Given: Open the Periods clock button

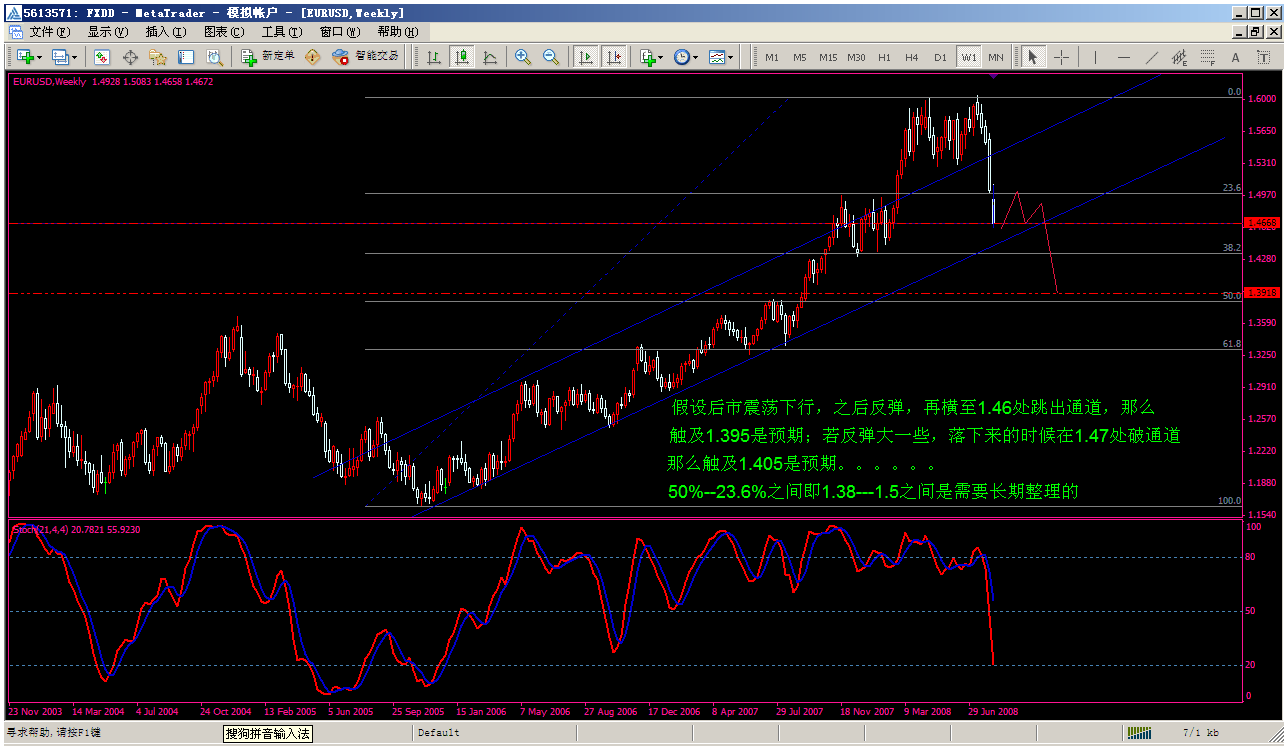Looking at the screenshot, I should click(x=682, y=57).
